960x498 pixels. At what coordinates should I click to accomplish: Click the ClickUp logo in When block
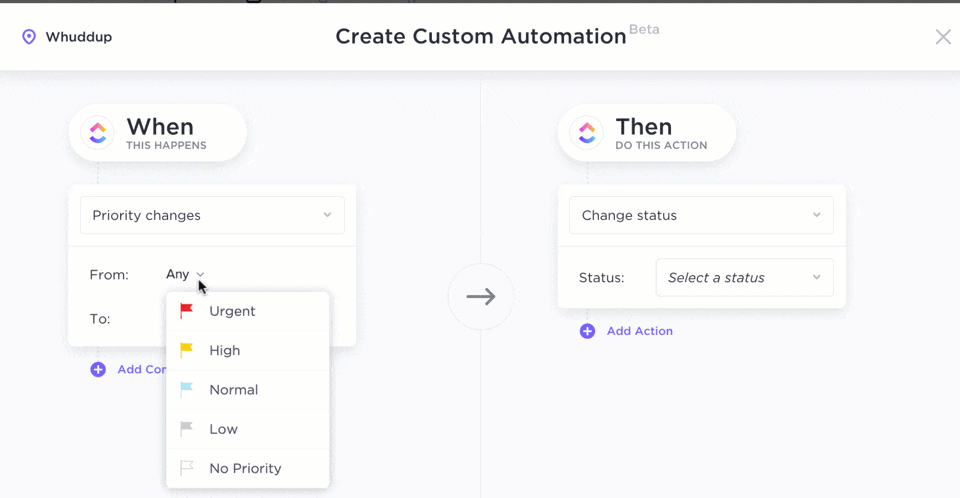(98, 132)
